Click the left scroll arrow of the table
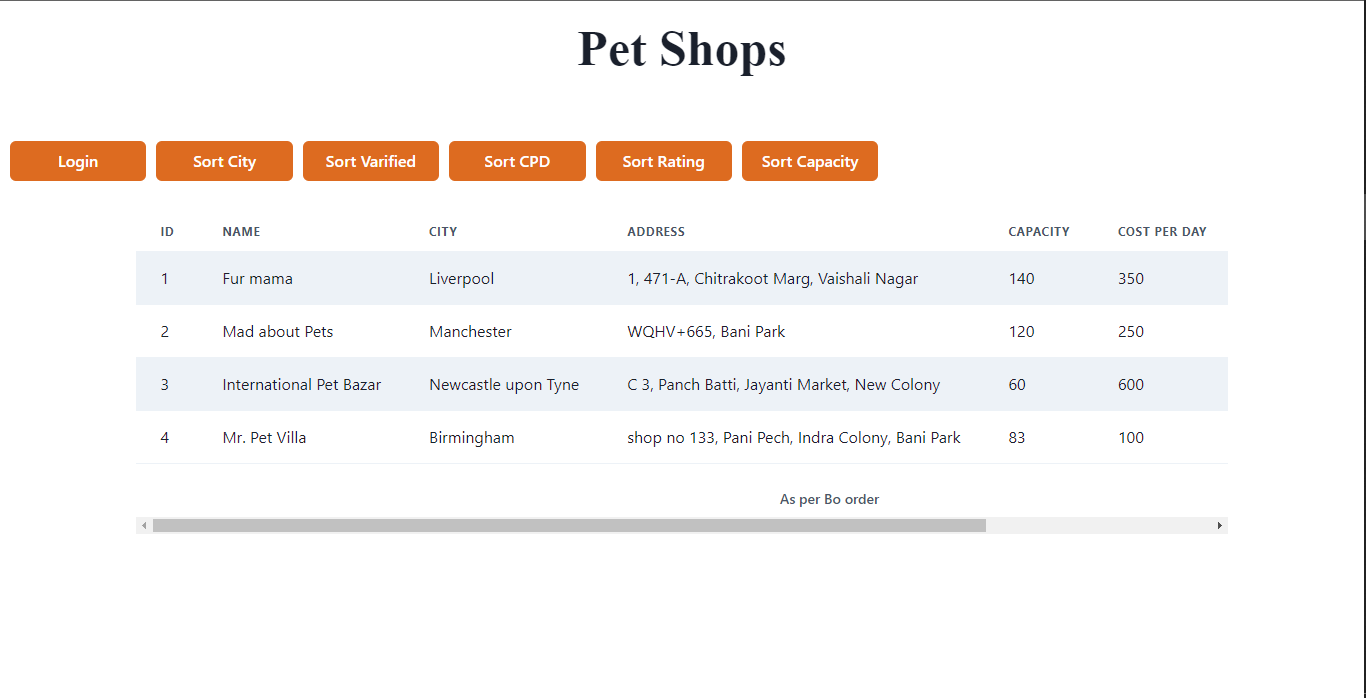The height and width of the screenshot is (698, 1366). tap(145, 525)
